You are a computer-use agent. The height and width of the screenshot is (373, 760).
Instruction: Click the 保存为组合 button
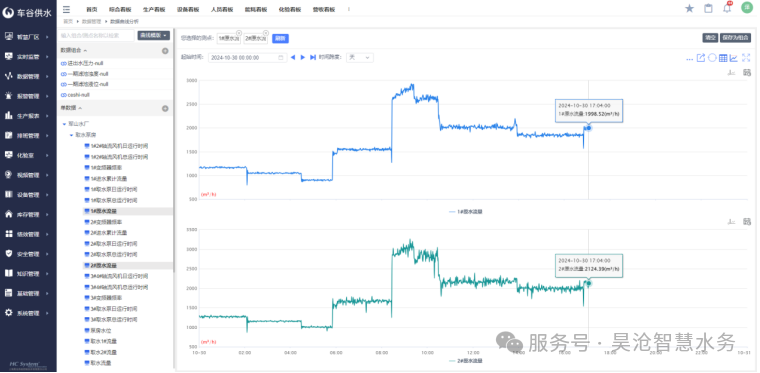(735, 38)
